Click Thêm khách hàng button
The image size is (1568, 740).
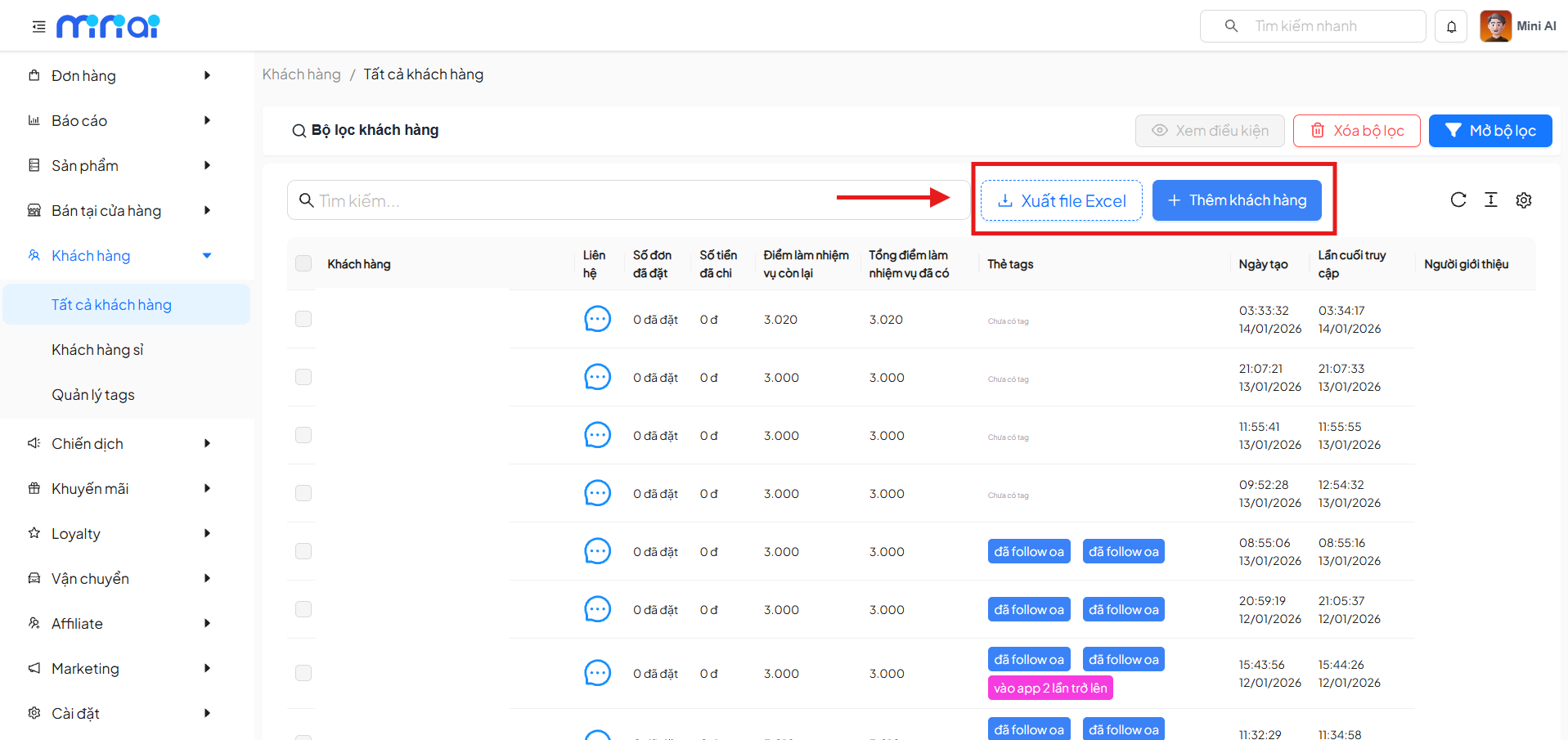coord(1236,201)
